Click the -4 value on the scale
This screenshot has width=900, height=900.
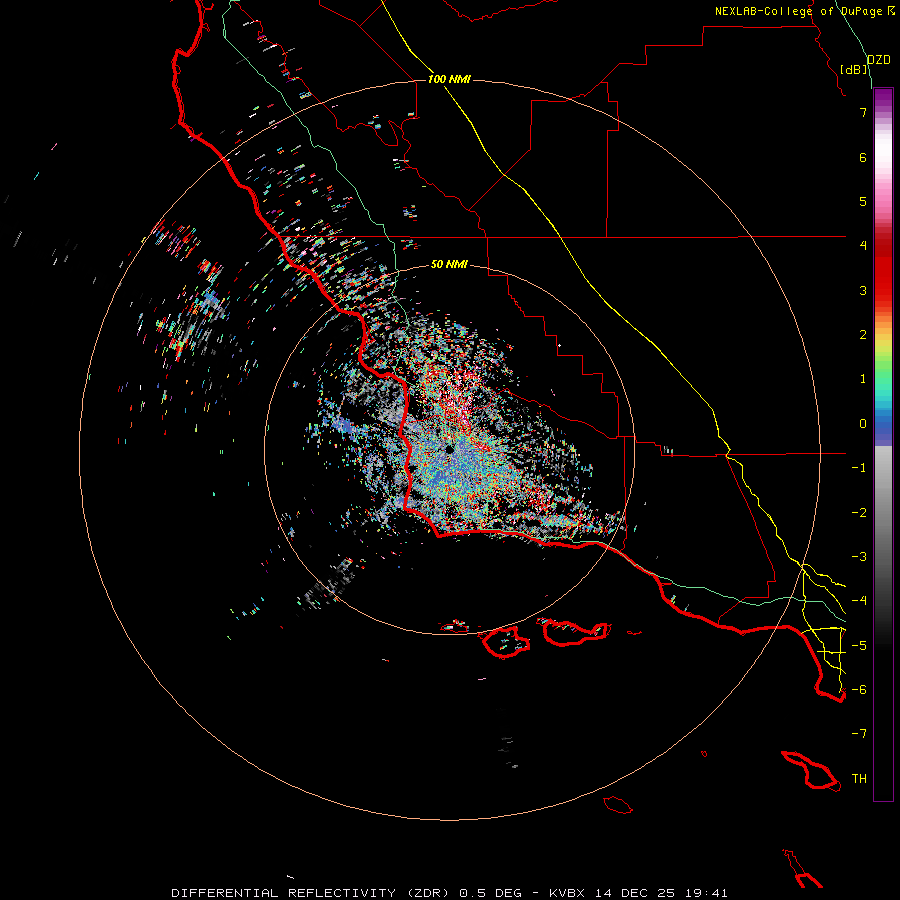[x=859, y=601]
